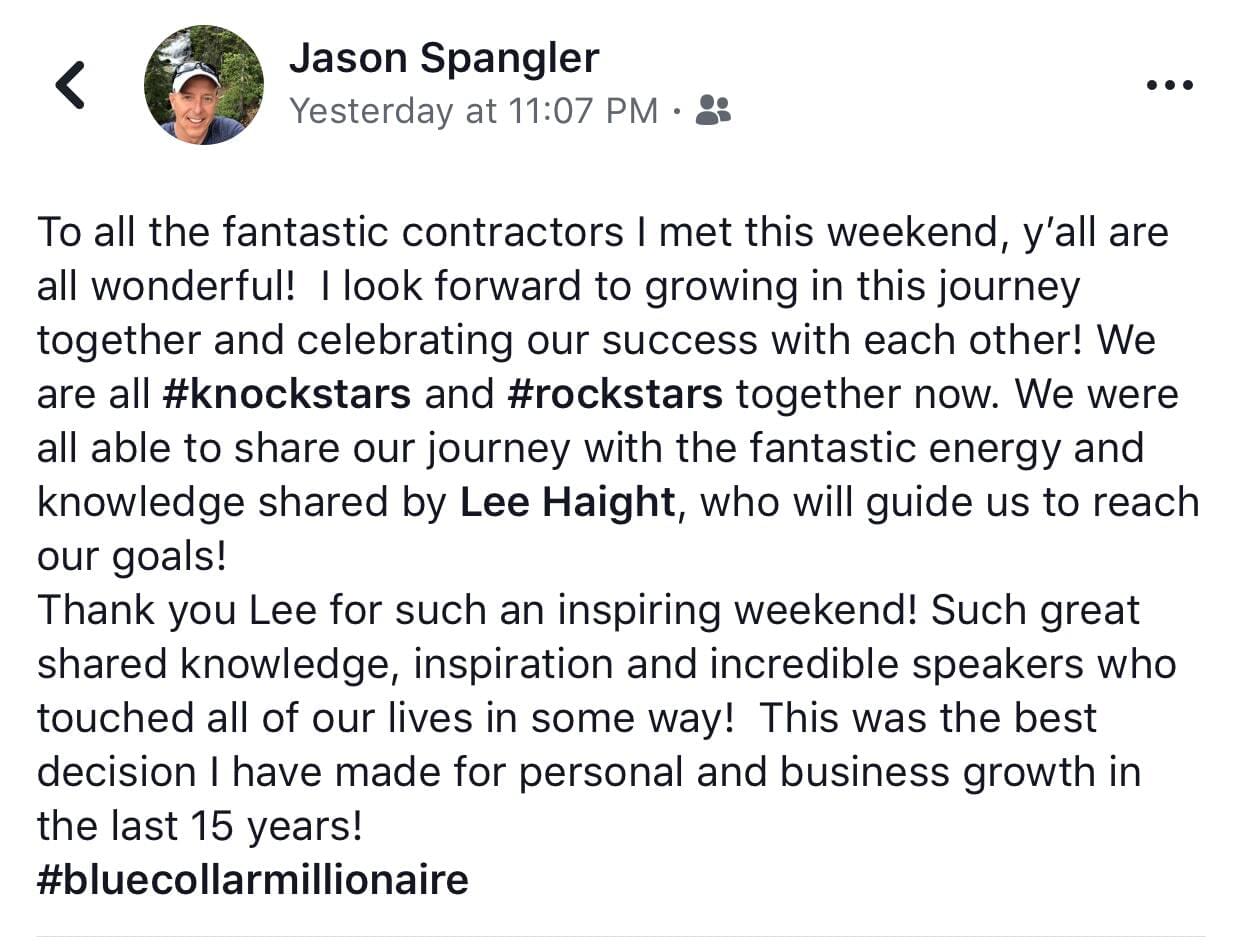Click the divider line below the post
The width and height of the screenshot is (1242, 945).
point(621,938)
